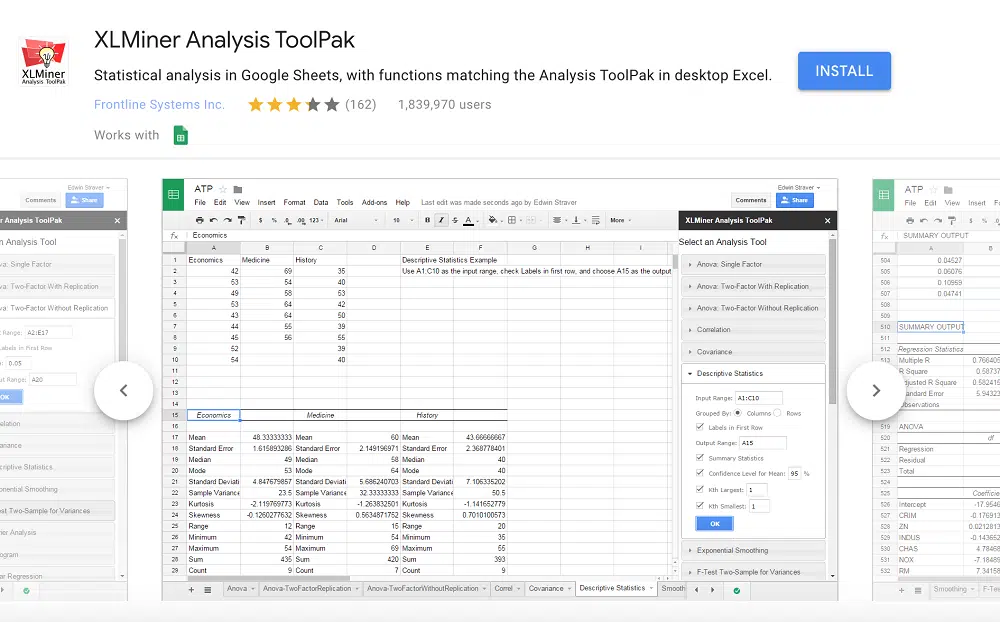Open the Frontline Systems Inc. link
The height and width of the screenshot is (622, 1000).
tap(159, 105)
